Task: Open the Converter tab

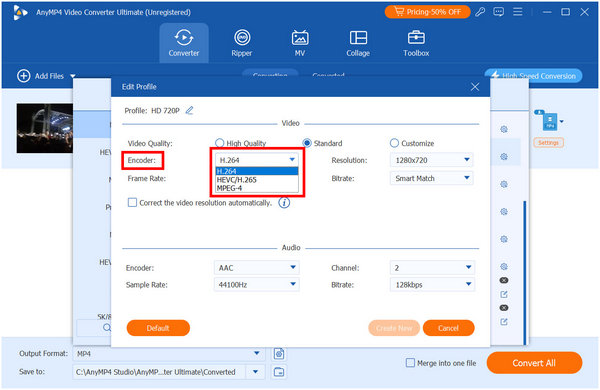Action: click(184, 43)
